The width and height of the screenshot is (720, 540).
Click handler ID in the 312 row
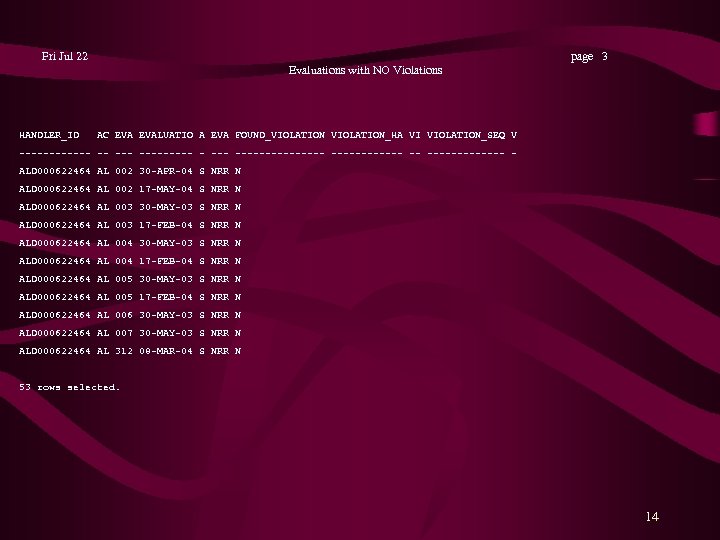click(x=55, y=351)
